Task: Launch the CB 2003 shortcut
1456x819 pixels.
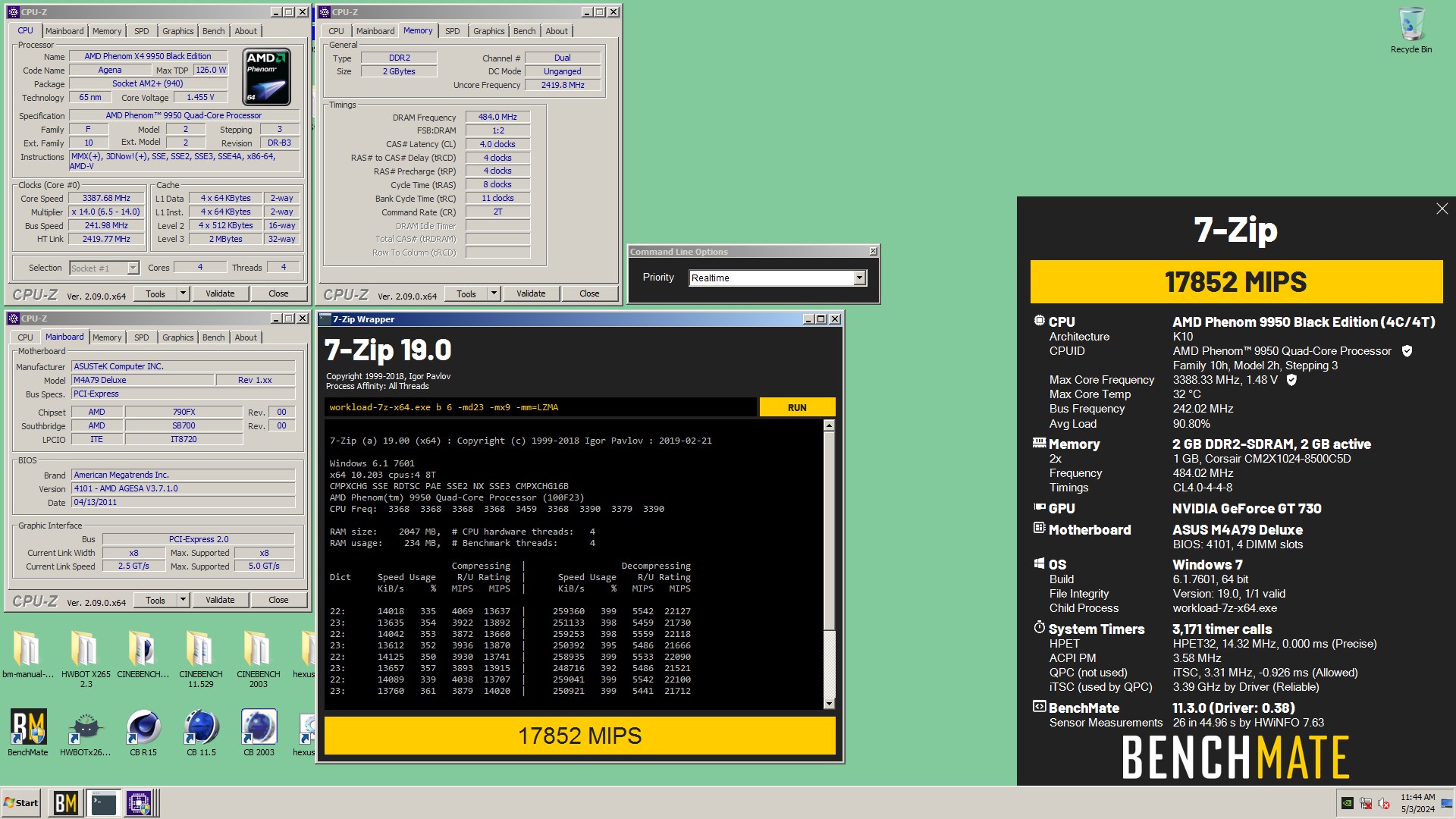Action: [x=259, y=733]
